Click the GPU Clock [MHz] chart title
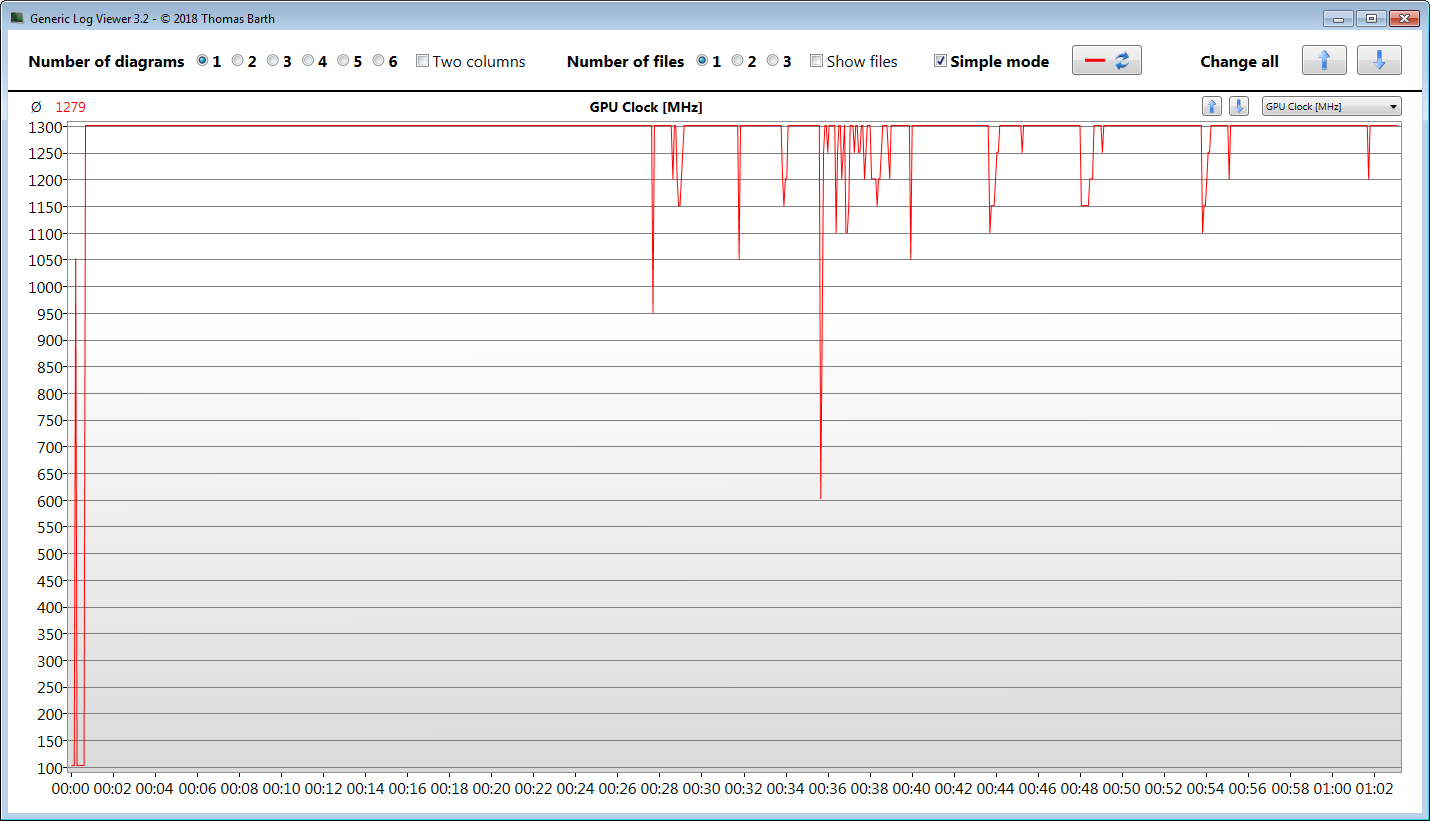This screenshot has width=1430, height=821. [646, 107]
